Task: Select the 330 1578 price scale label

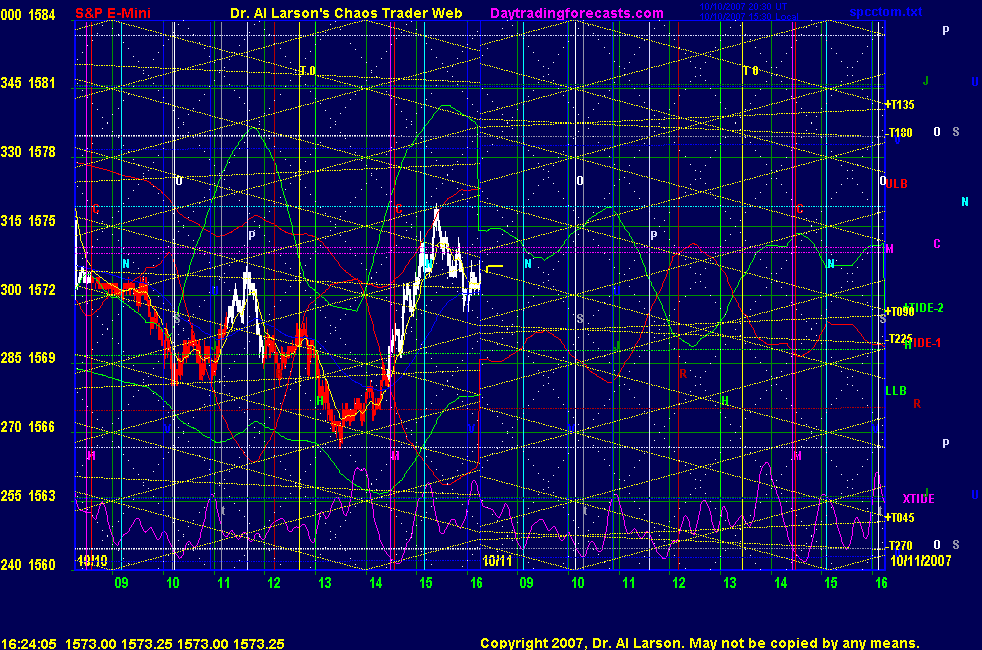Action: (x=28, y=152)
